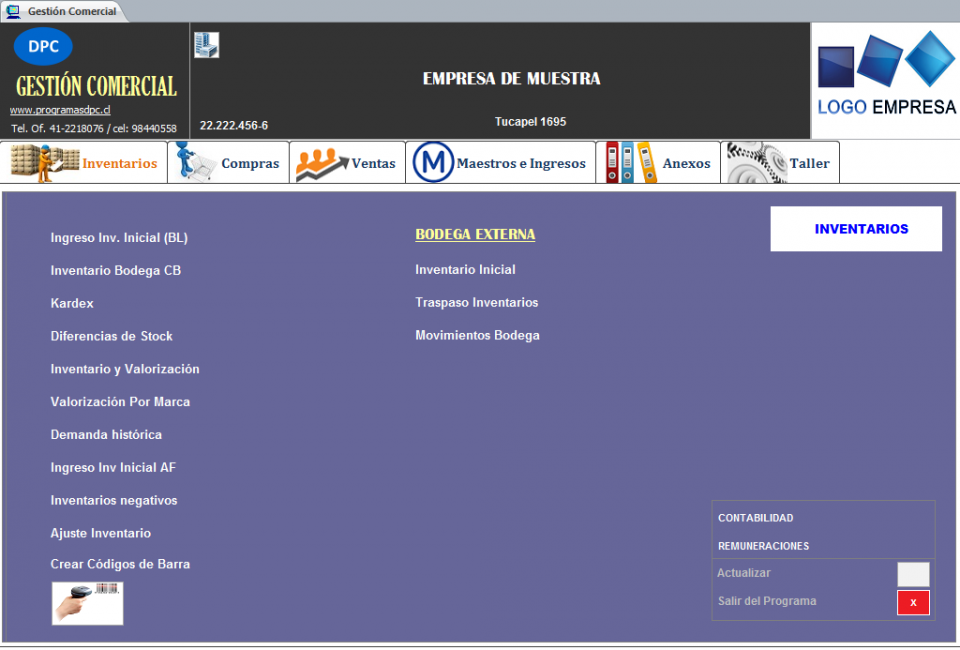The width and height of the screenshot is (960, 650).
Task: Select the Maestros e Ingresos tab
Action: pos(500,163)
